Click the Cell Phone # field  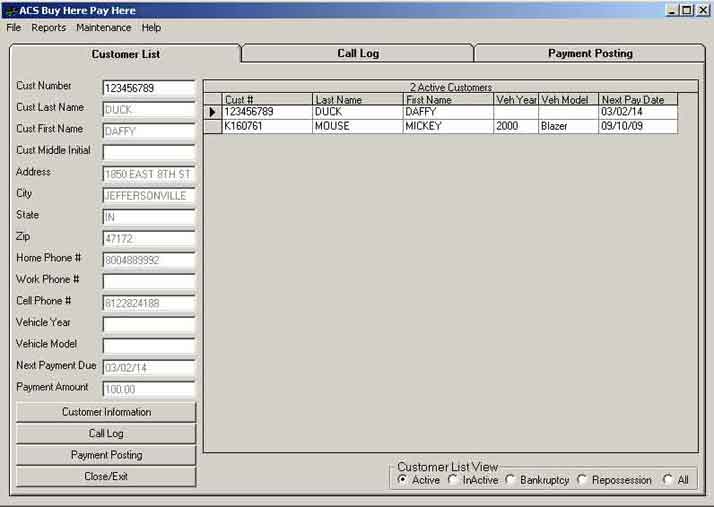coord(149,303)
